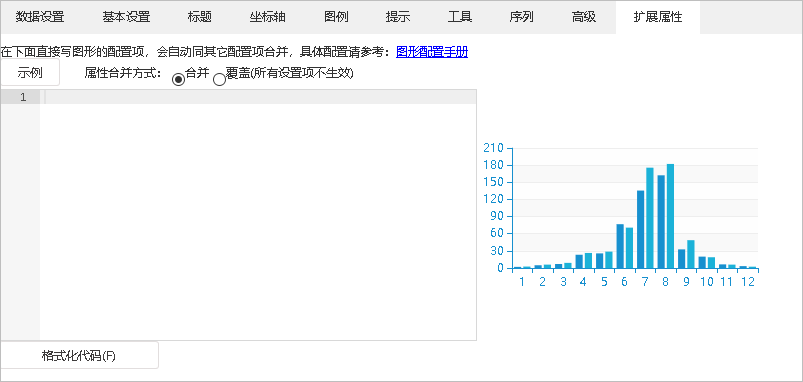Open the 工具 tab

click(459, 17)
